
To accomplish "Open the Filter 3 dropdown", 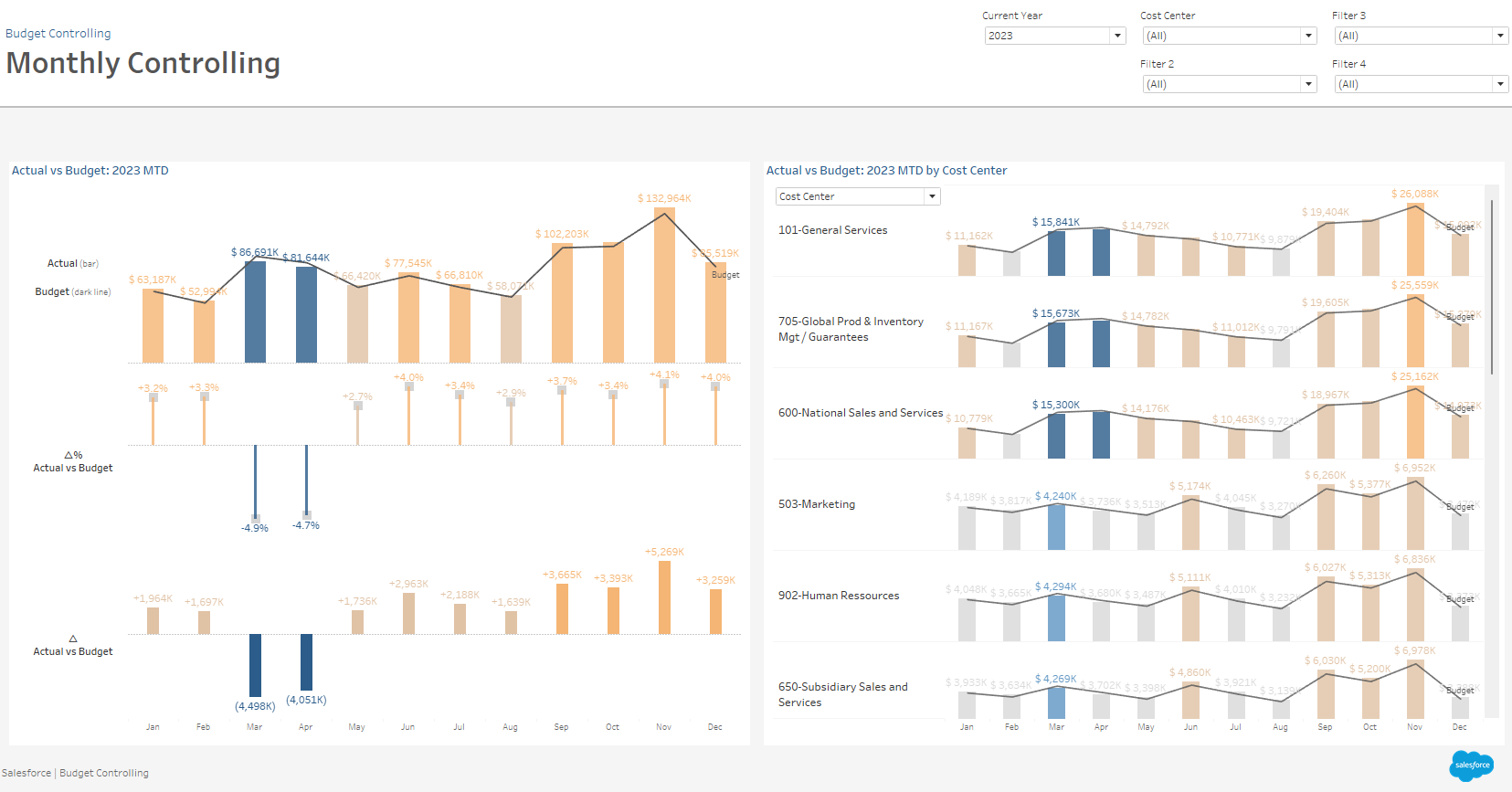I will [1420, 36].
